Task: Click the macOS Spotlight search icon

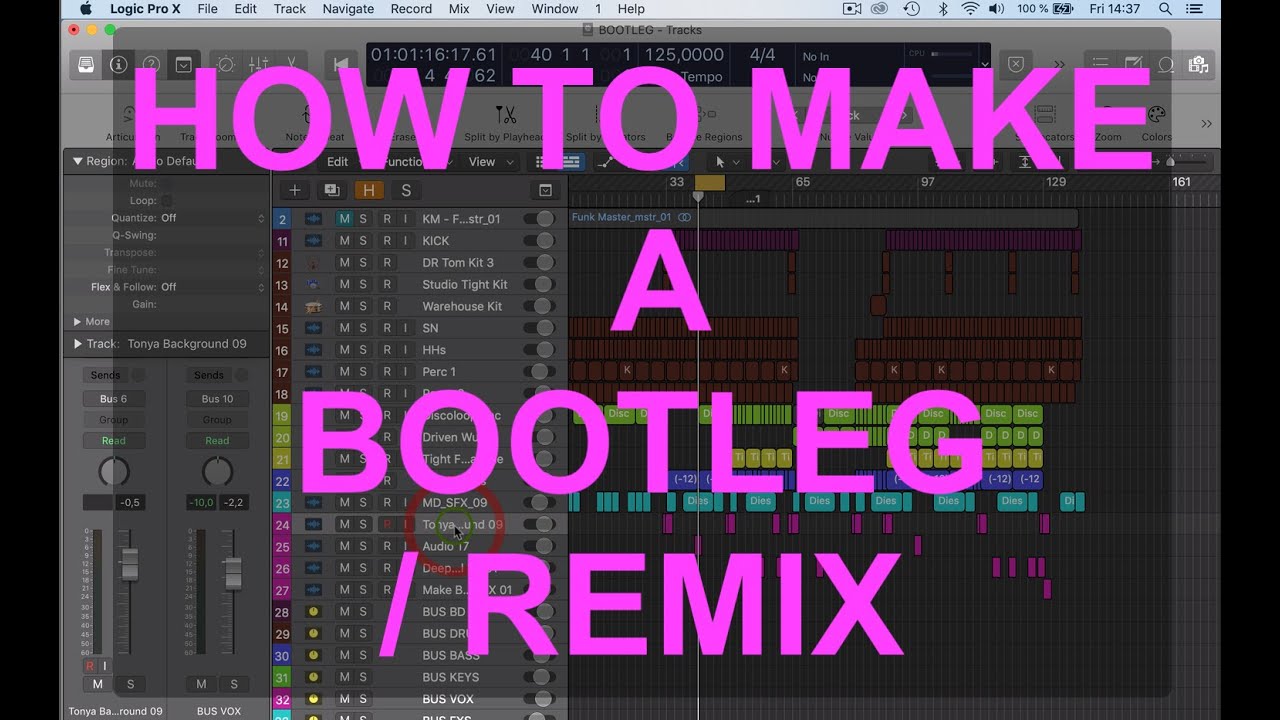Action: tap(1165, 9)
